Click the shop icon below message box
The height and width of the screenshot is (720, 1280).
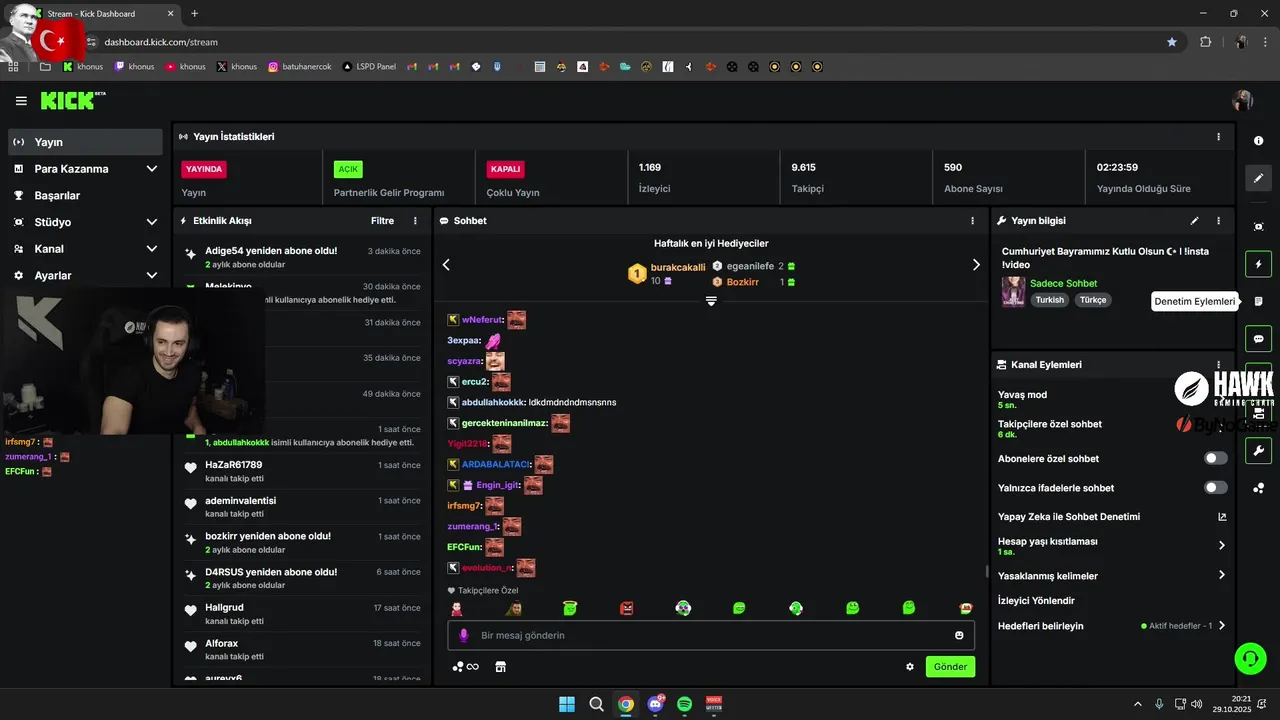(x=501, y=666)
